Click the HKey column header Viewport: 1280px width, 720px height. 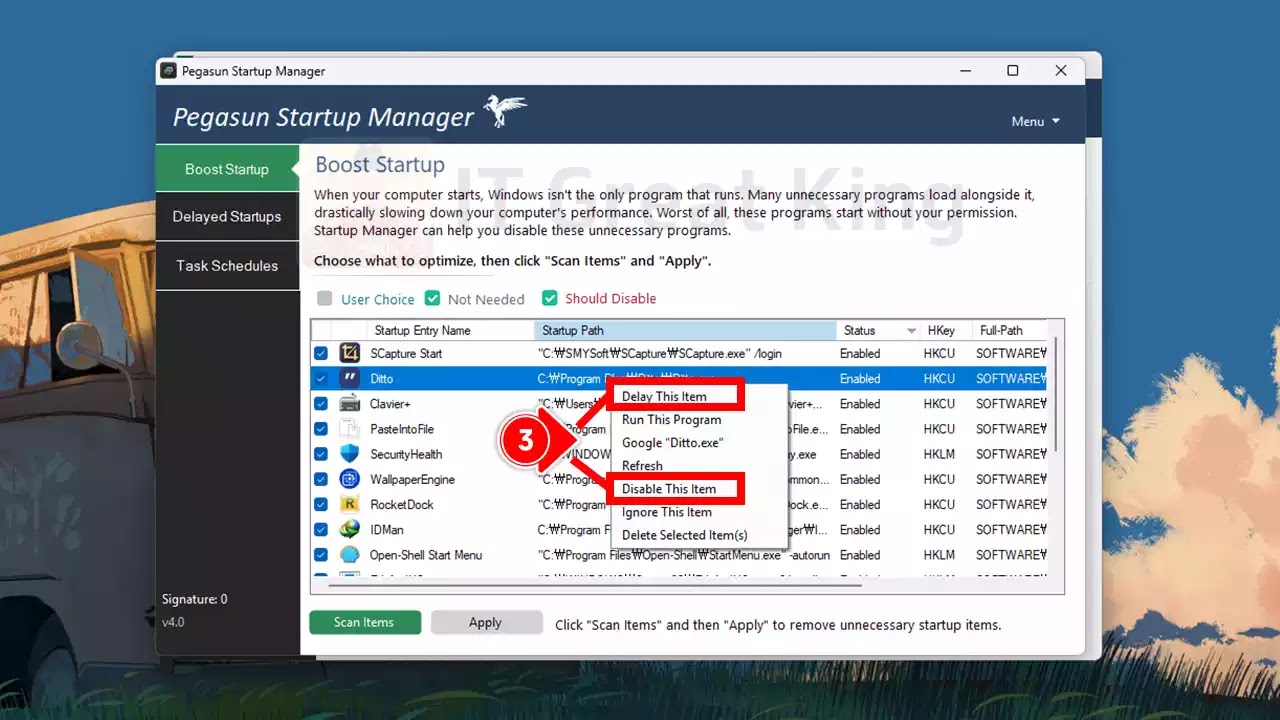click(945, 330)
